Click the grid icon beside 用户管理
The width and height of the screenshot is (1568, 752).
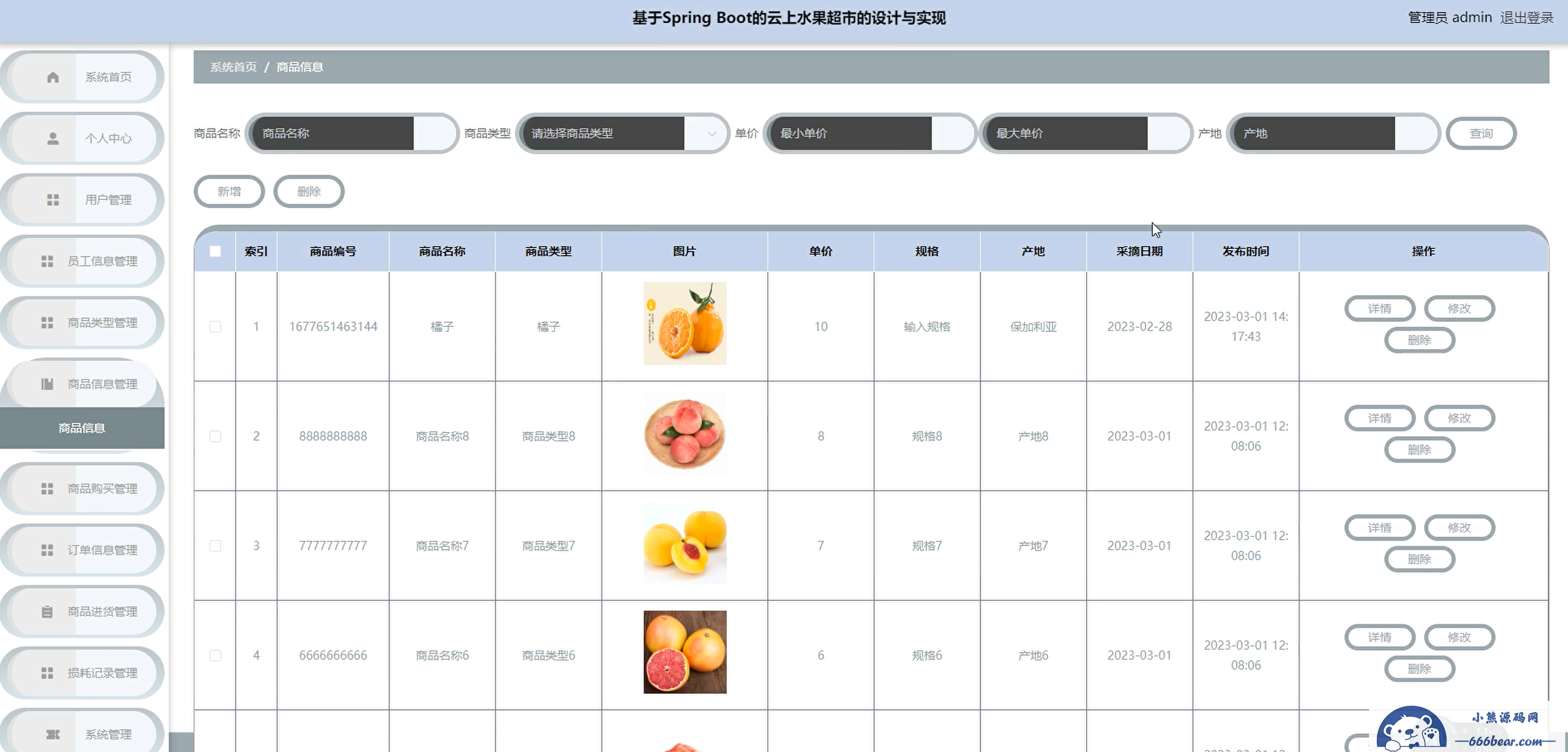click(x=53, y=200)
